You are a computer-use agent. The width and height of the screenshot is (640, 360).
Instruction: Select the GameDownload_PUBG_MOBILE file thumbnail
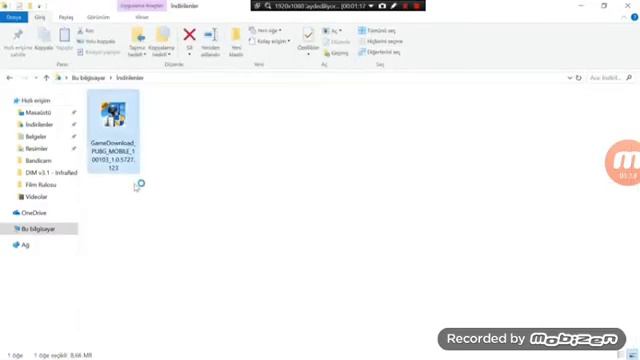pyautogui.click(x=113, y=115)
